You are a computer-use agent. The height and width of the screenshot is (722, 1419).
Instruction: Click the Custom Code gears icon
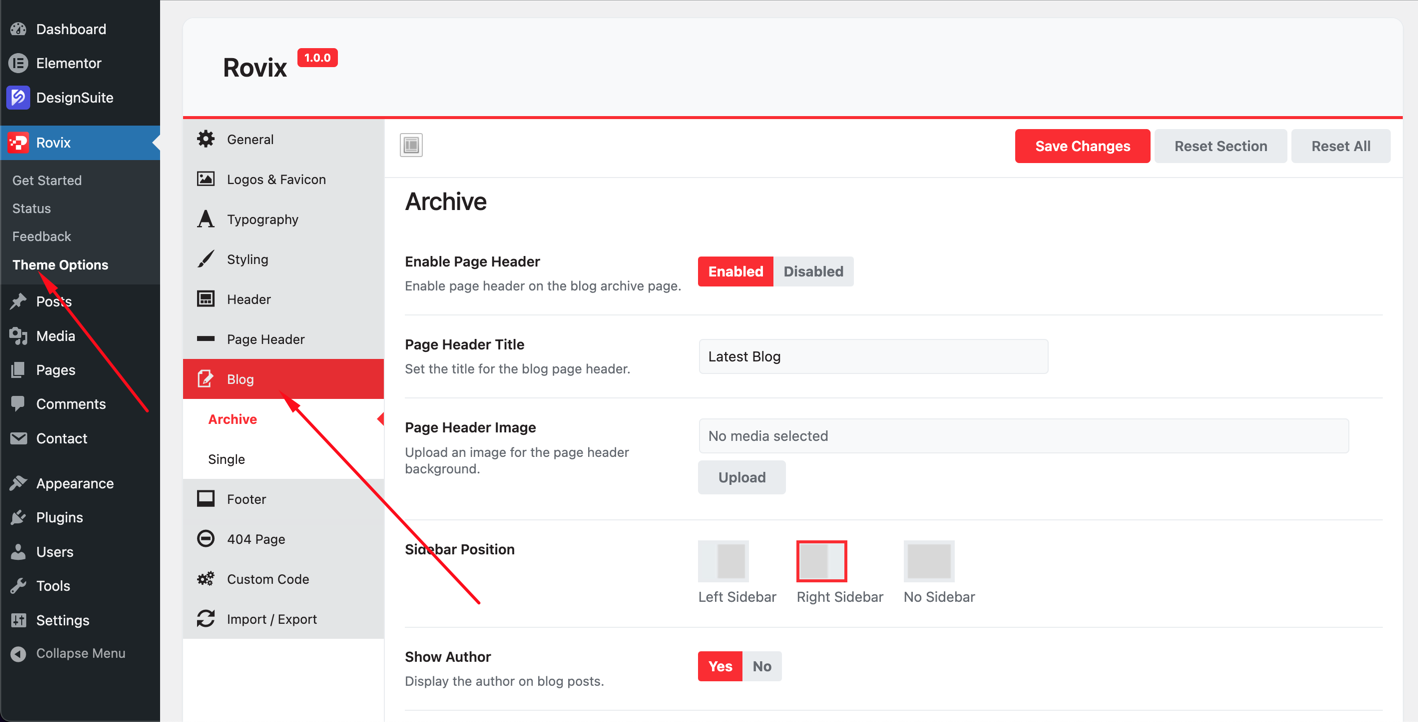206,579
